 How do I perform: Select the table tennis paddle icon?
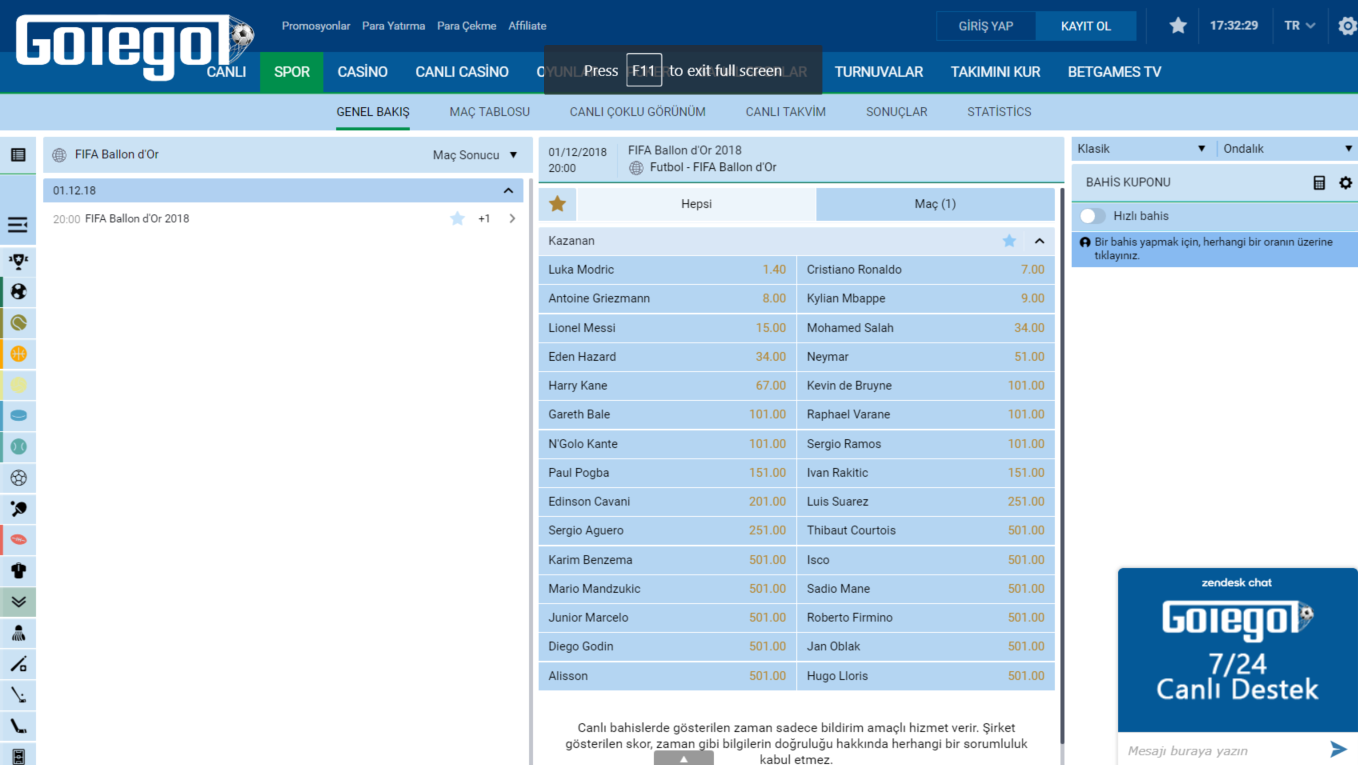18,509
